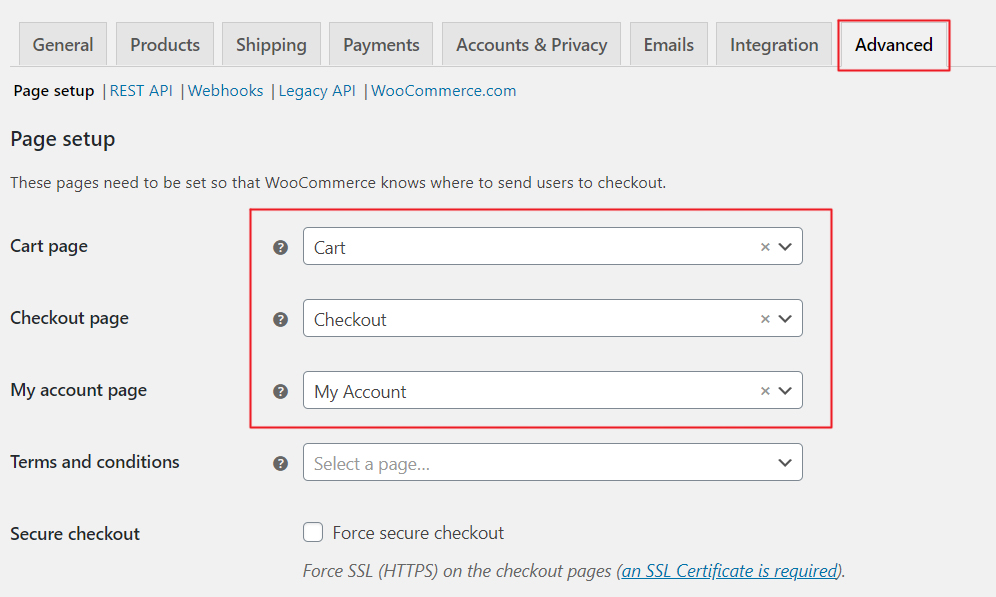Follow the SSL Certificate is required link
Viewport: 996px width, 597px height.
(x=729, y=571)
